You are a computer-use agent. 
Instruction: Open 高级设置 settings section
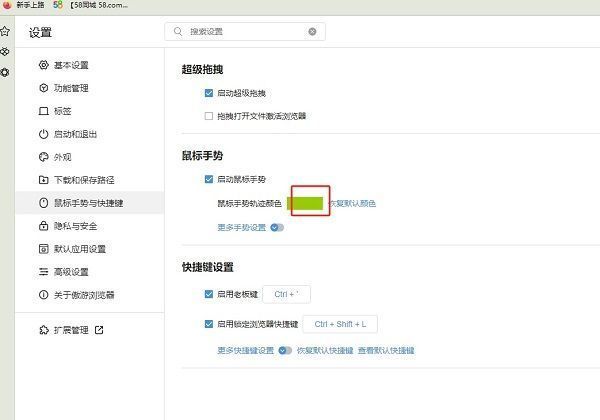click(71, 272)
